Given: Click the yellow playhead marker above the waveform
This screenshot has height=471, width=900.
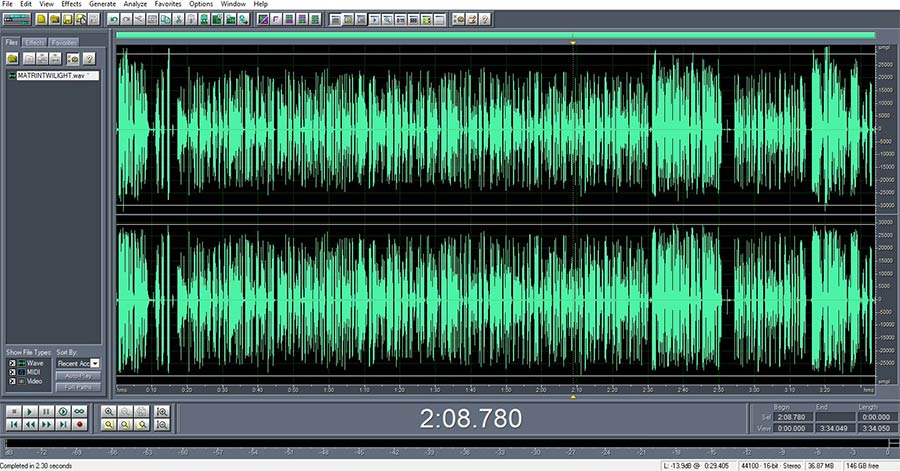Looking at the screenshot, I should tap(573, 42).
